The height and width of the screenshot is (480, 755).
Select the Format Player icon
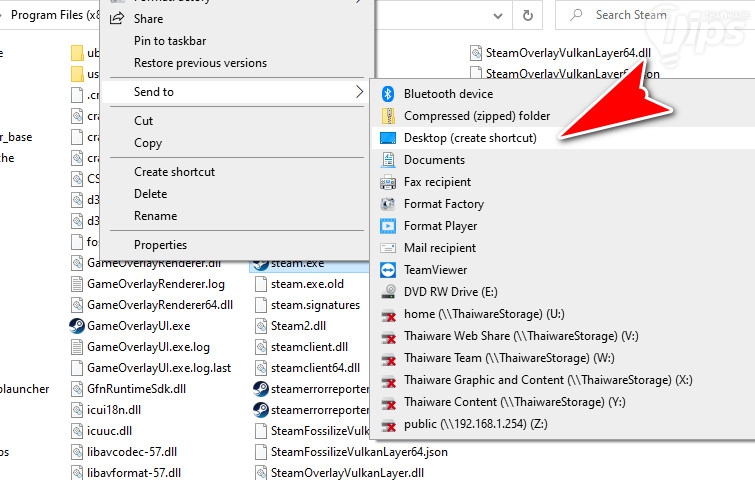388,226
